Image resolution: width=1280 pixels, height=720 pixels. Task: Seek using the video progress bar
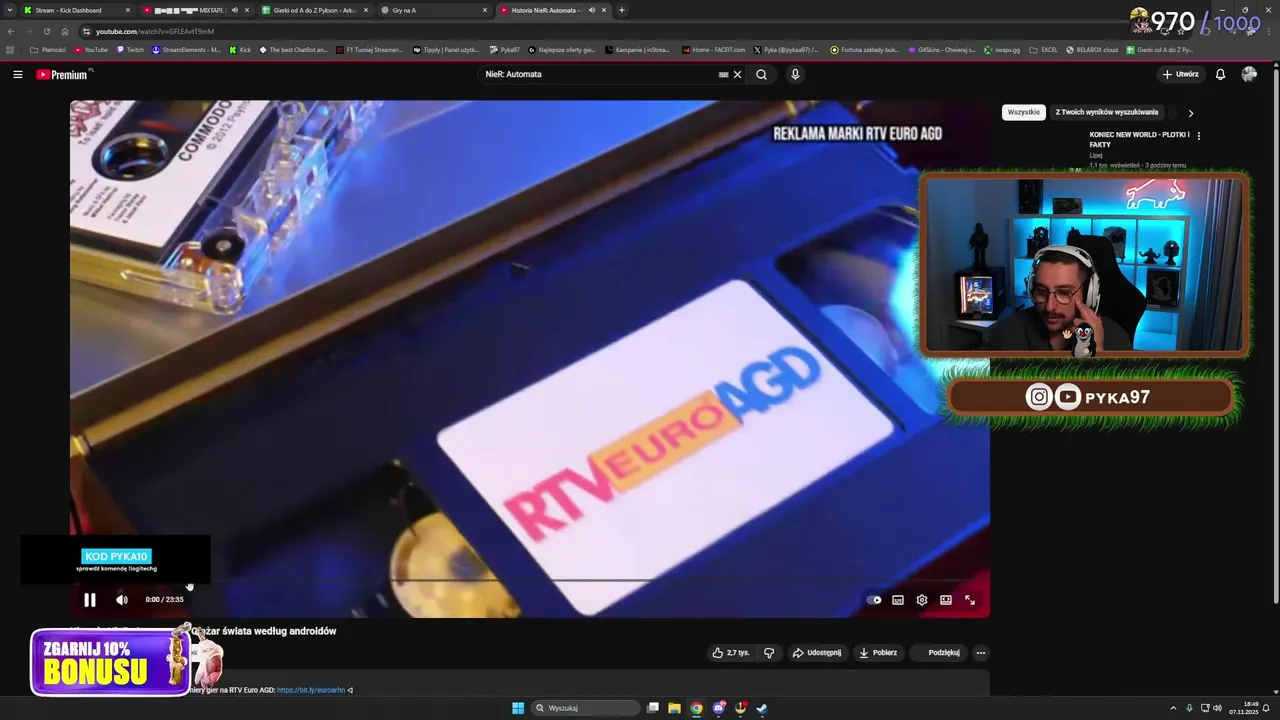click(x=530, y=580)
